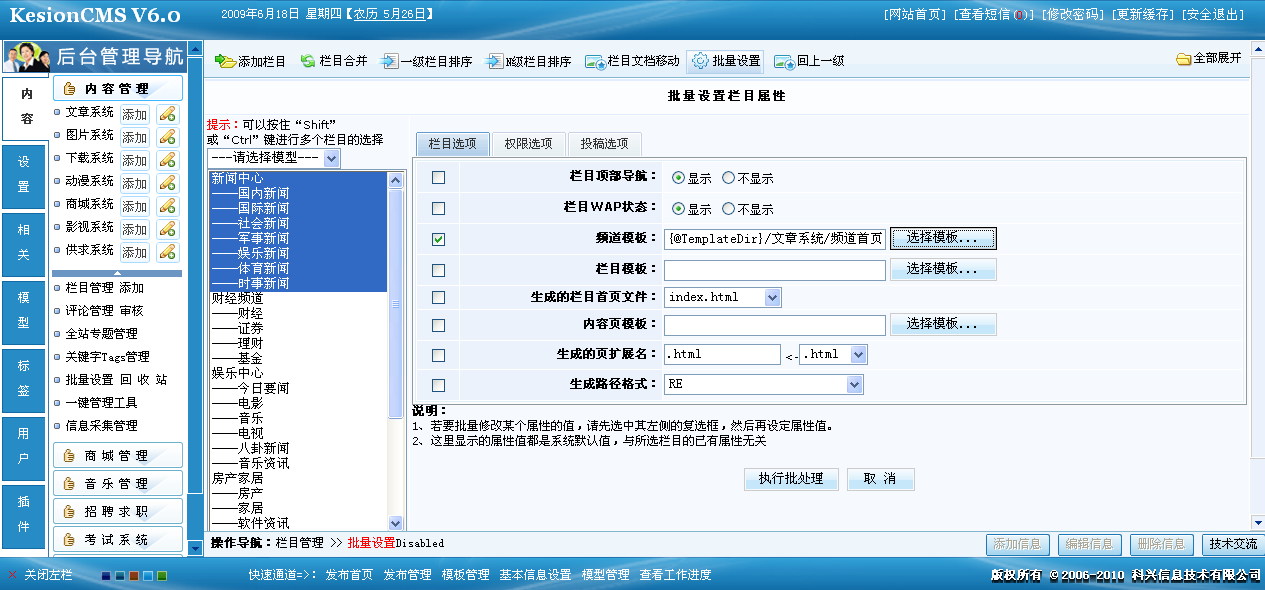Click the 全部展开 folder icon
This screenshot has width=1265, height=590.
coord(1184,59)
